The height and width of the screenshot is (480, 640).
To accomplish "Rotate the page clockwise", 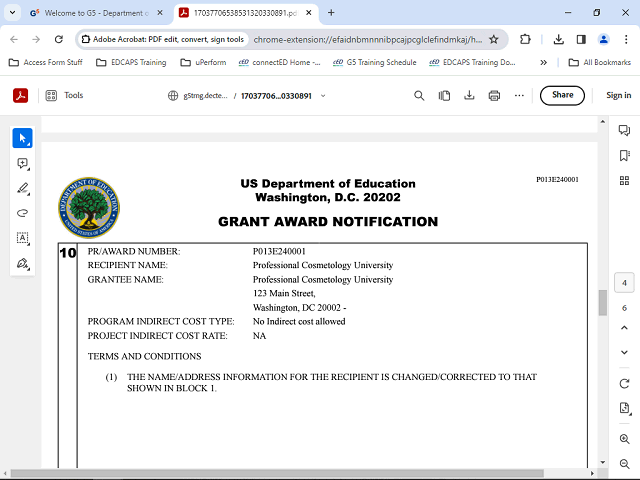I will pyautogui.click(x=624, y=384).
